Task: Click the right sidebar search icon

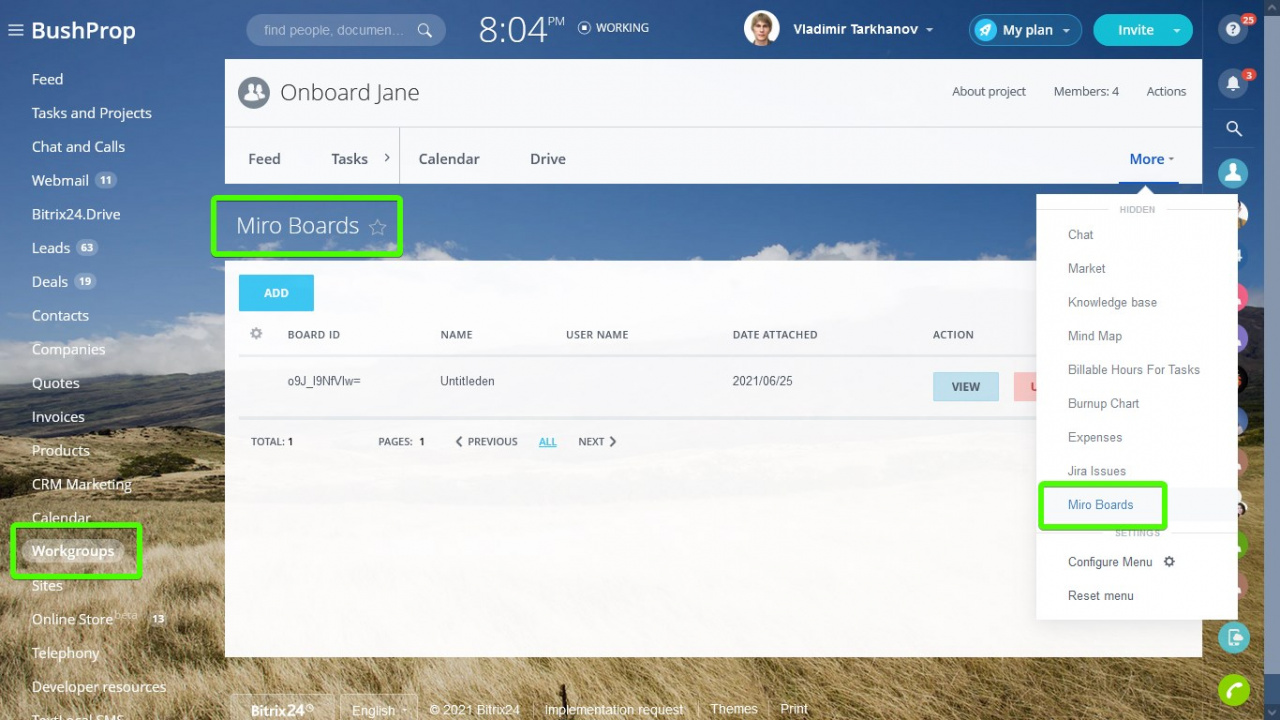Action: 1234,128
